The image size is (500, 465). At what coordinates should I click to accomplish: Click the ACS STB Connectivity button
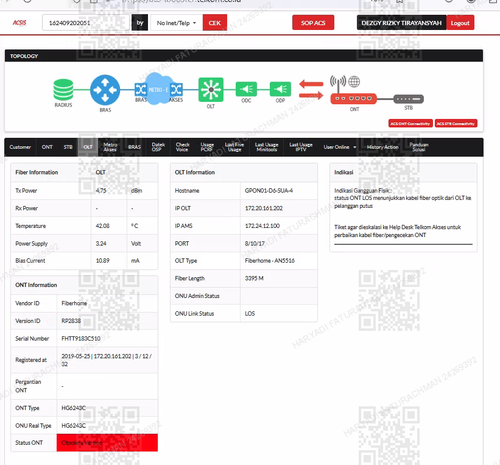[x=456, y=123]
